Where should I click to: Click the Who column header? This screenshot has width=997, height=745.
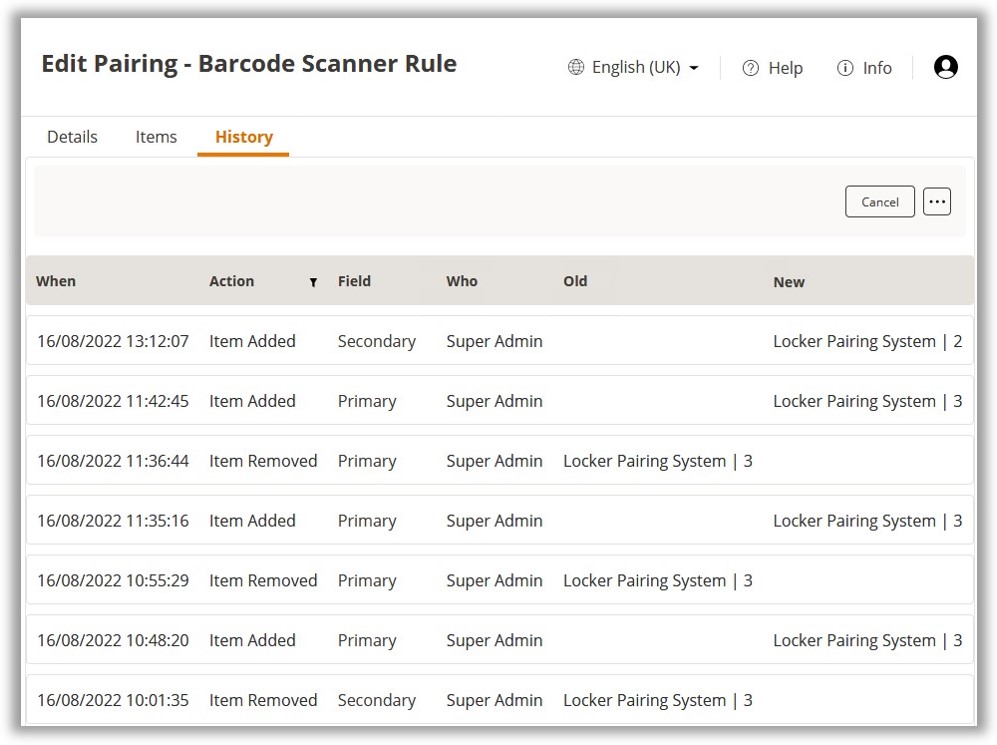point(462,282)
